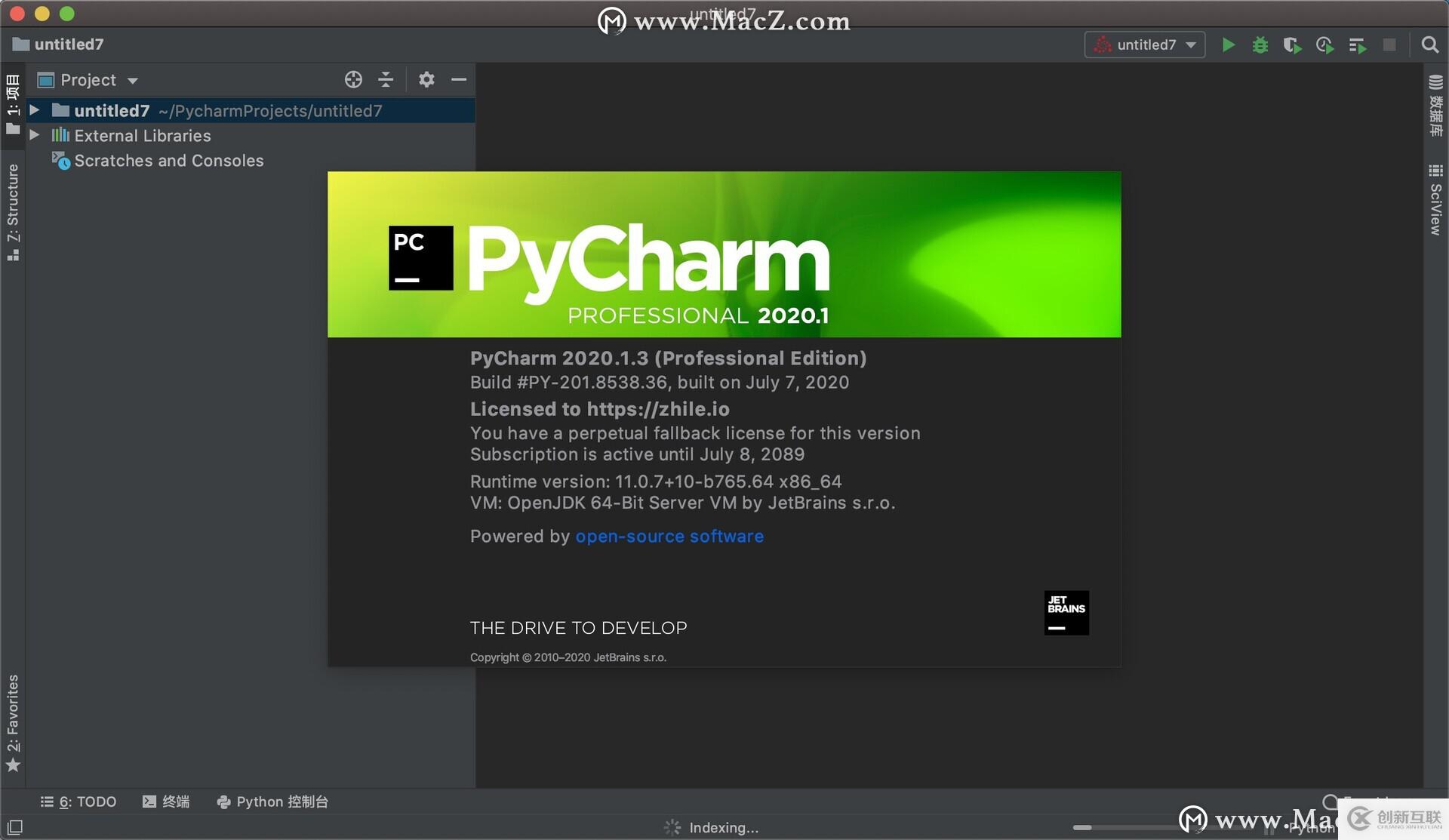Open the Python 控制台 console tab
The width and height of the screenshot is (1449, 840).
272,802
